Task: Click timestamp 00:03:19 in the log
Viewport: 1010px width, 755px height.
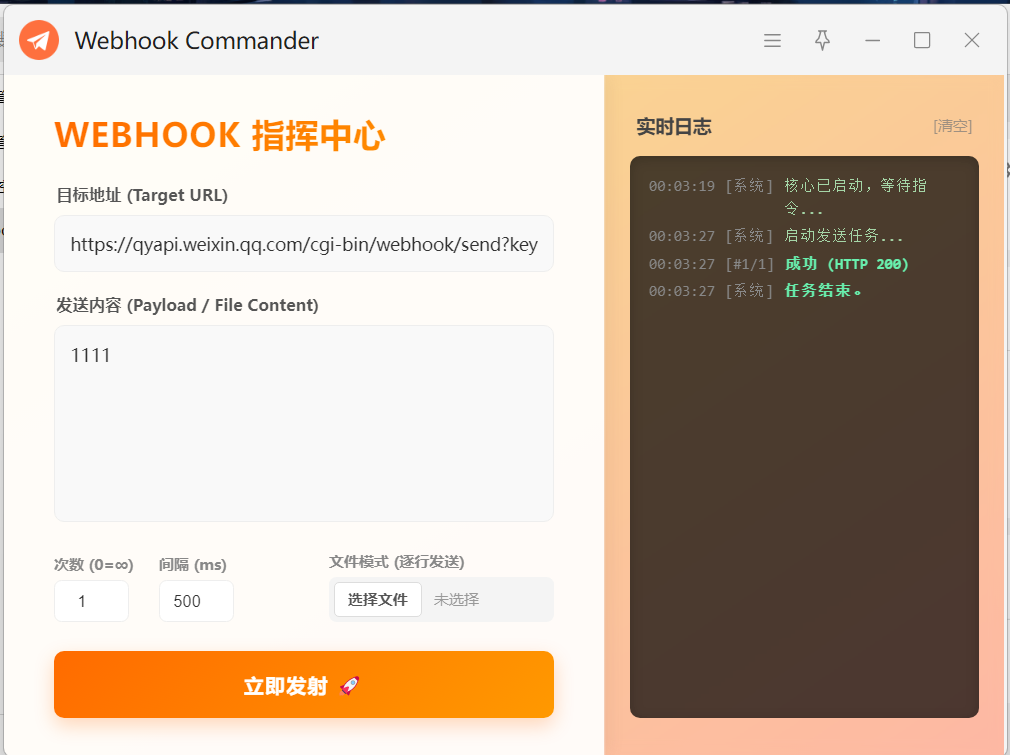Action: click(x=681, y=186)
